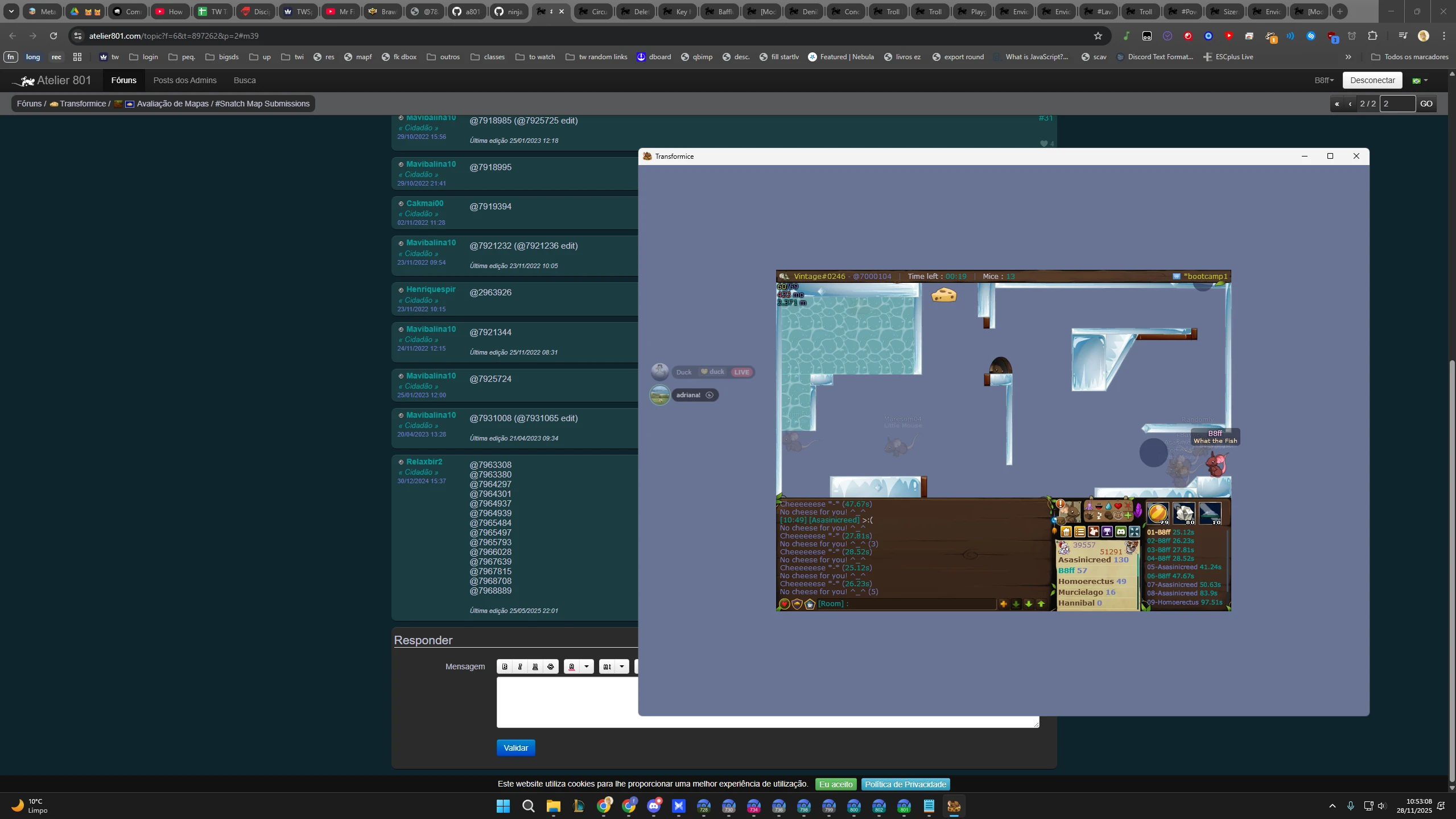Viewport: 1456px width, 819px height.
Task: Open the tribe house icon in Transformice
Action: [1066, 532]
